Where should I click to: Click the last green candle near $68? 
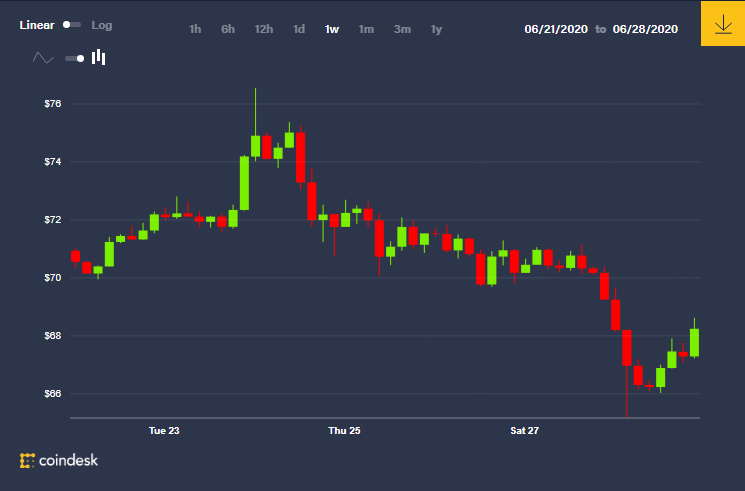(694, 342)
